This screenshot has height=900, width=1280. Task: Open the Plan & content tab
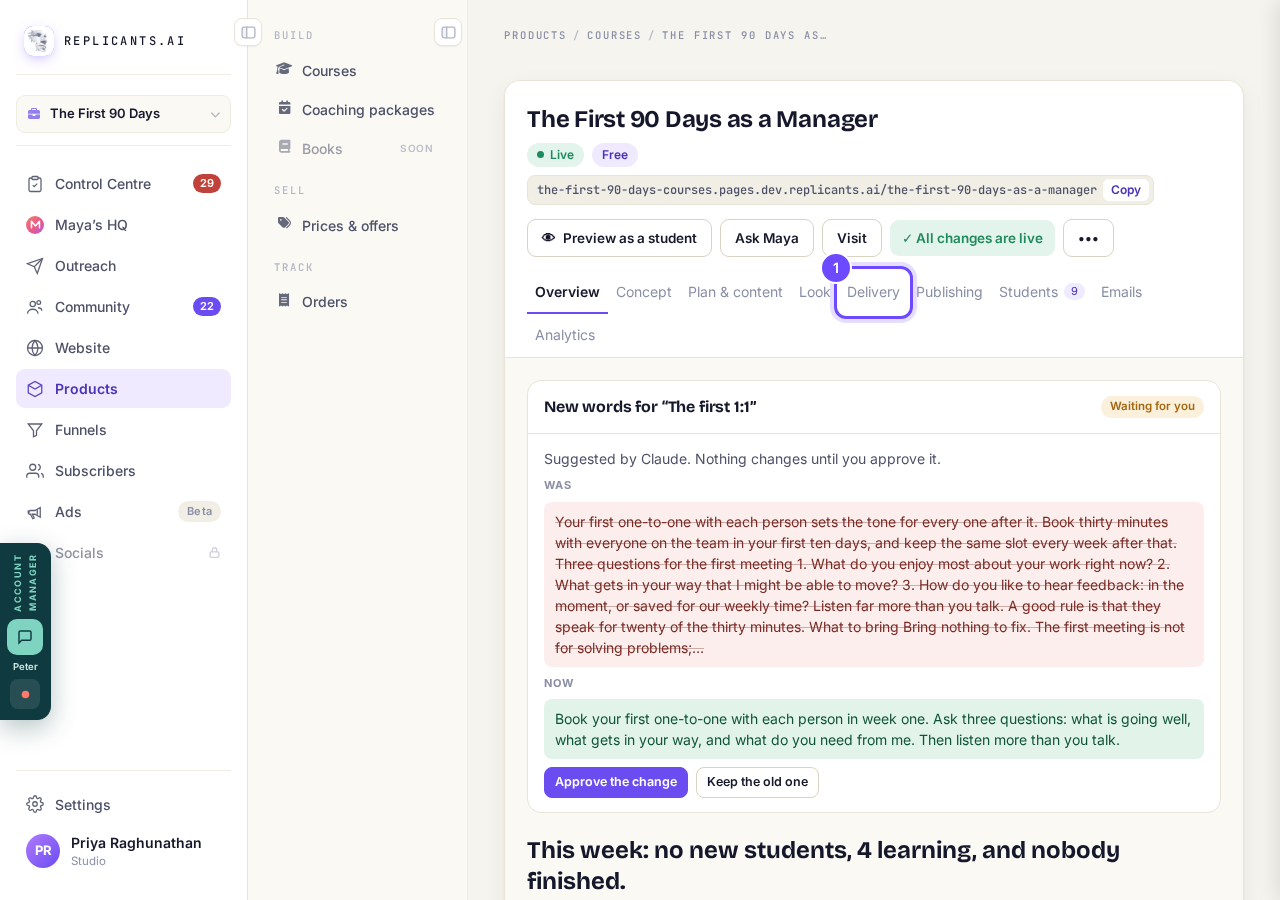point(735,292)
